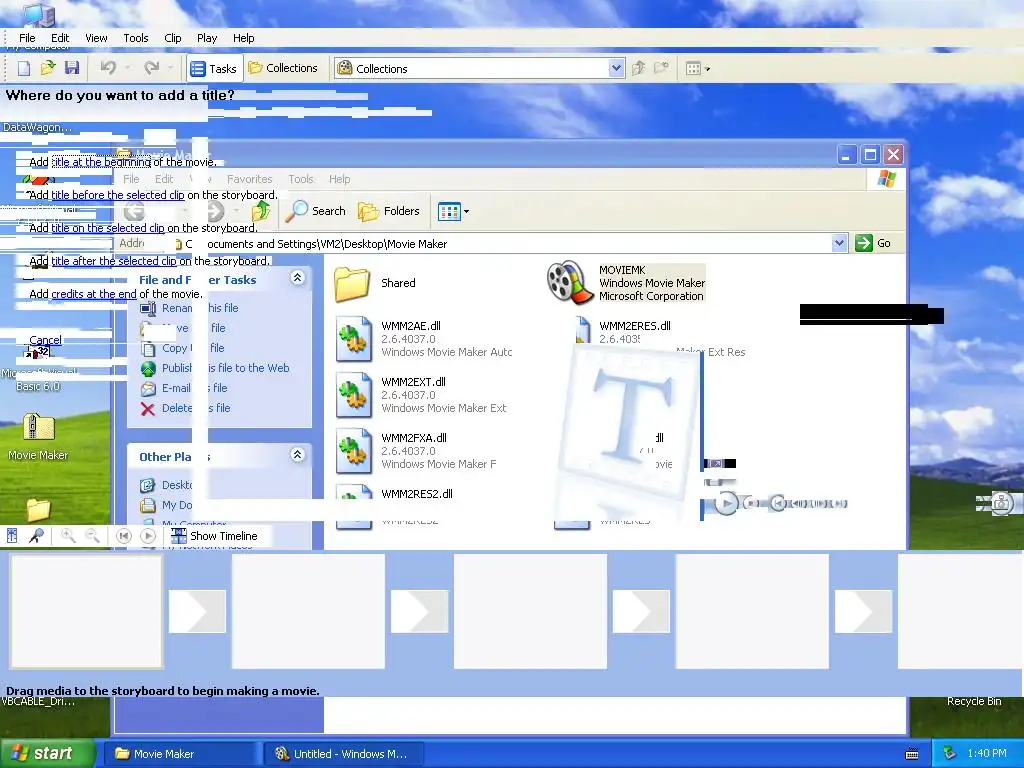This screenshot has width=1024, height=768.
Task: Click the New Collection Folder icon
Action: pos(662,68)
